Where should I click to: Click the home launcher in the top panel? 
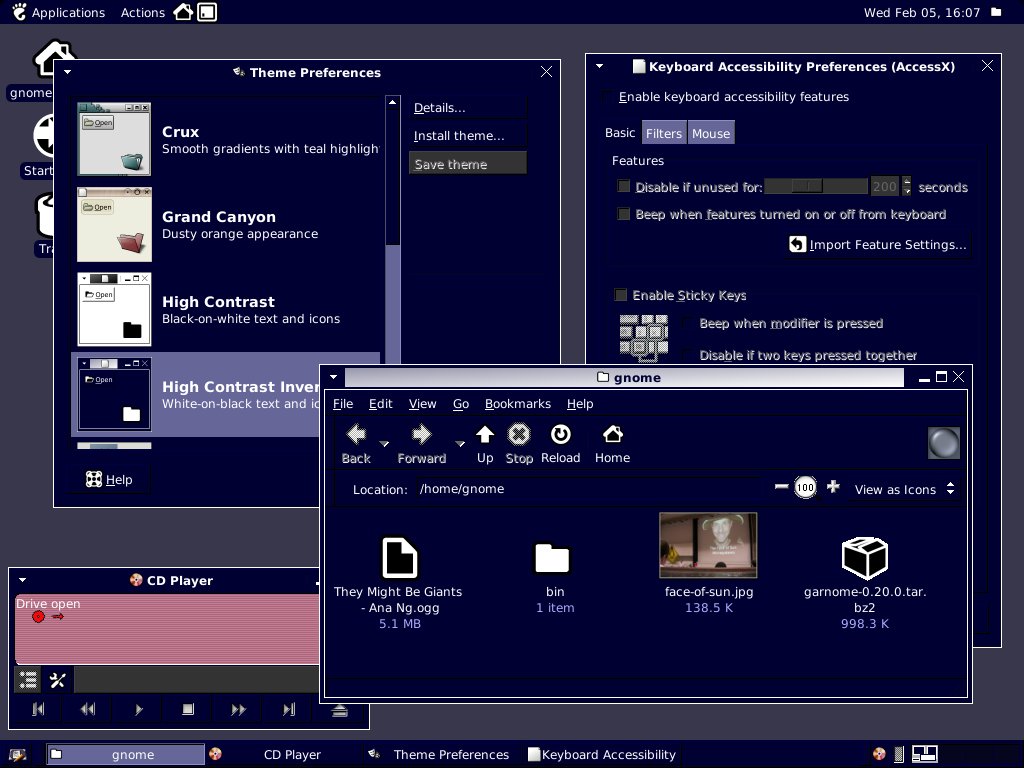point(184,12)
